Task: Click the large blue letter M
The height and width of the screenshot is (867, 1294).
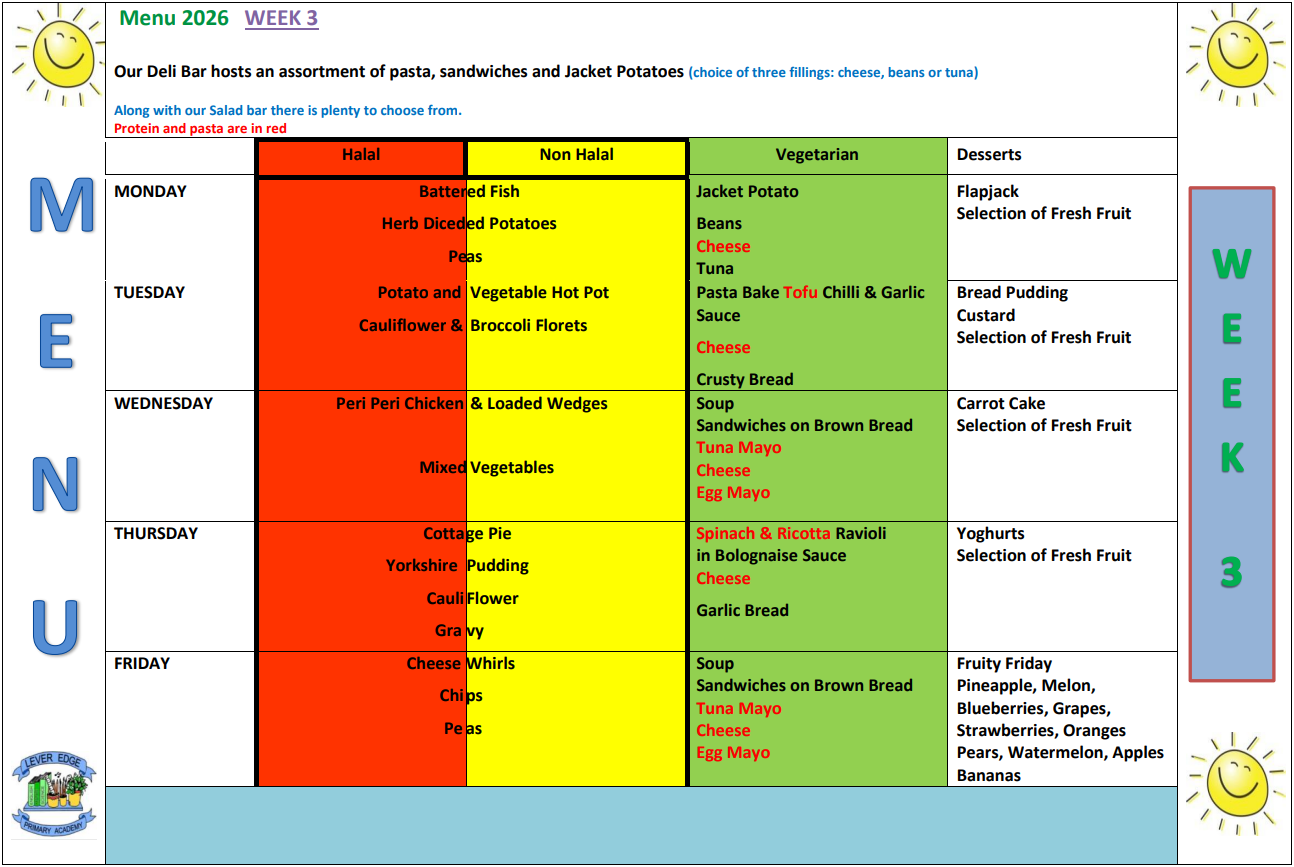Action: click(60, 207)
